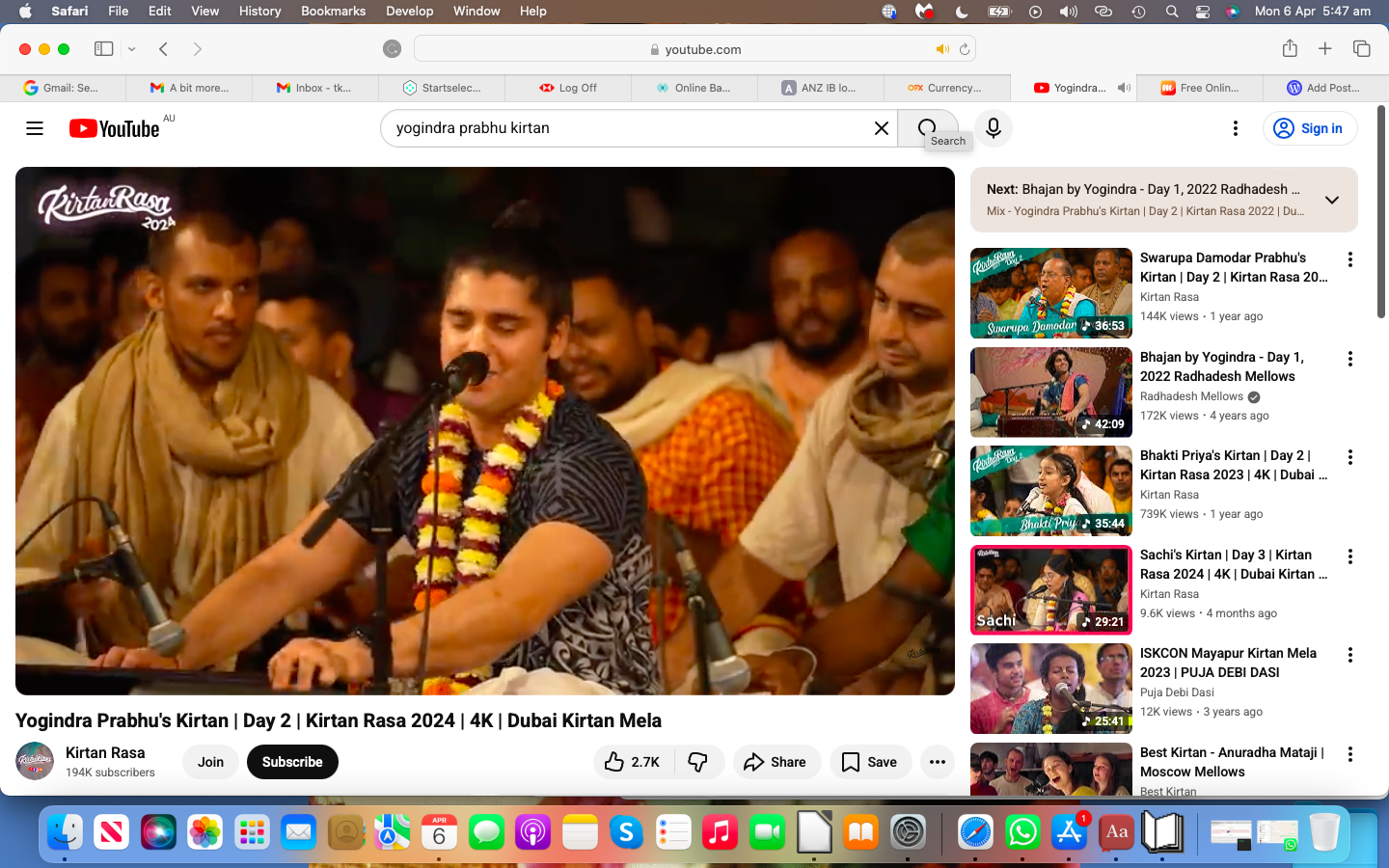The width and height of the screenshot is (1389, 868).
Task: Click the thumbs-down dislike button
Action: pyautogui.click(x=698, y=762)
